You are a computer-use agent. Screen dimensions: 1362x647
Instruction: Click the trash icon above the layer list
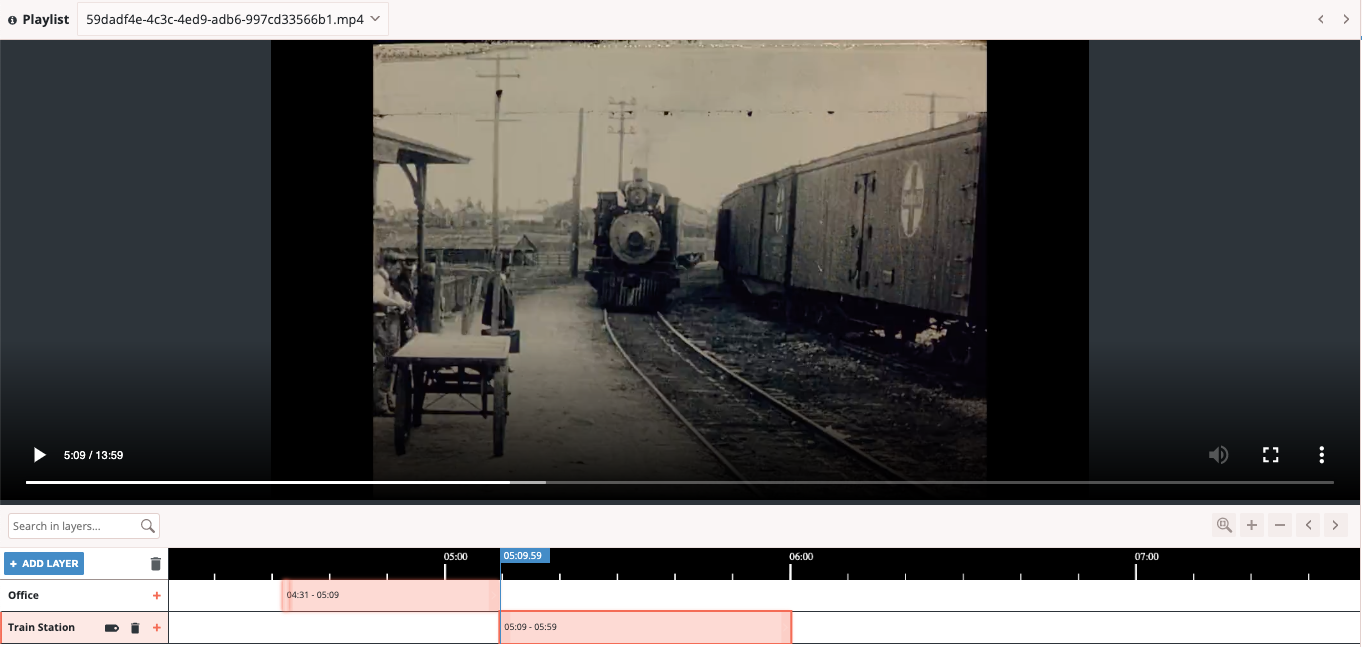[156, 563]
